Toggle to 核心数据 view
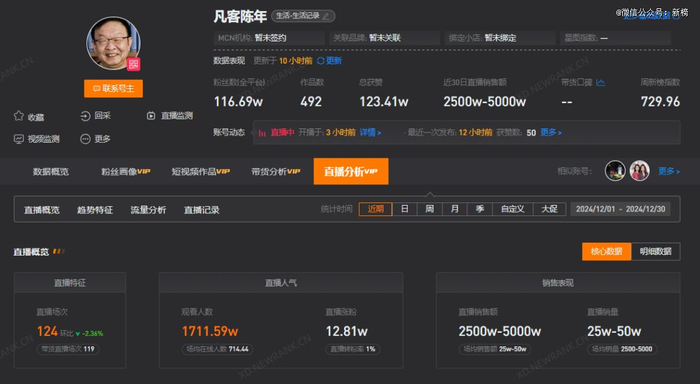The width and height of the screenshot is (700, 384). coord(606,251)
